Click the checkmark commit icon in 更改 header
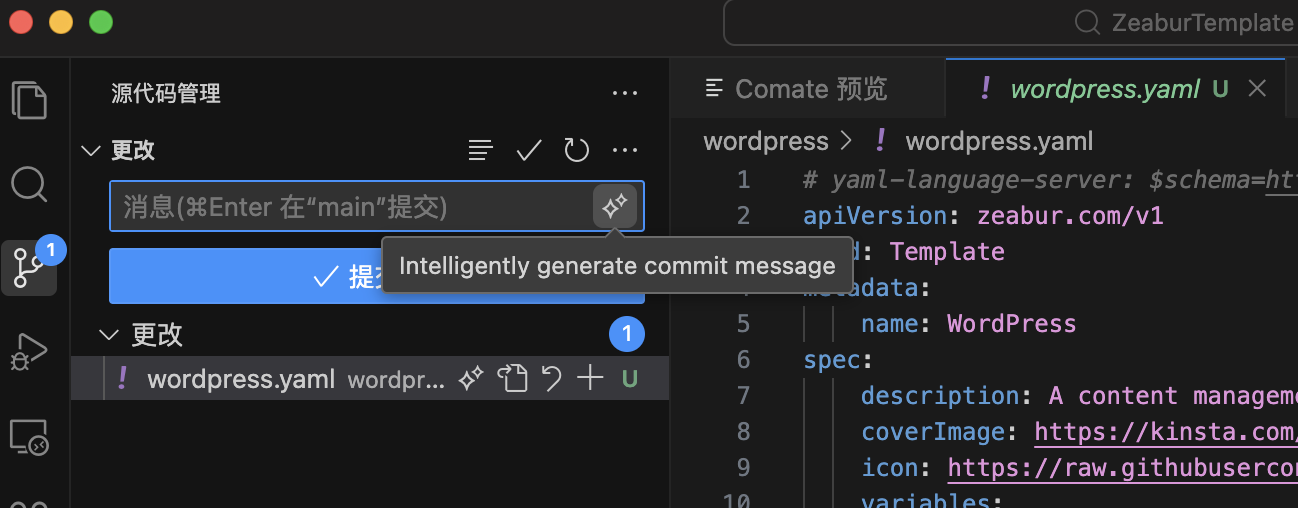 pos(529,151)
